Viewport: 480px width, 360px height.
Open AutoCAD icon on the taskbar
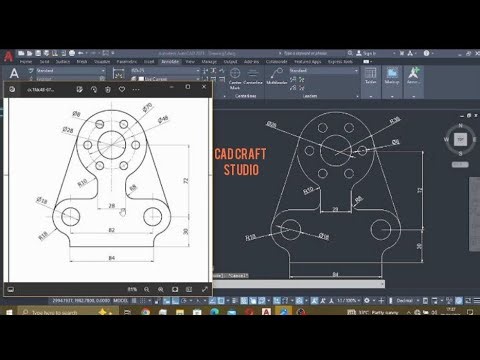(x=266, y=312)
